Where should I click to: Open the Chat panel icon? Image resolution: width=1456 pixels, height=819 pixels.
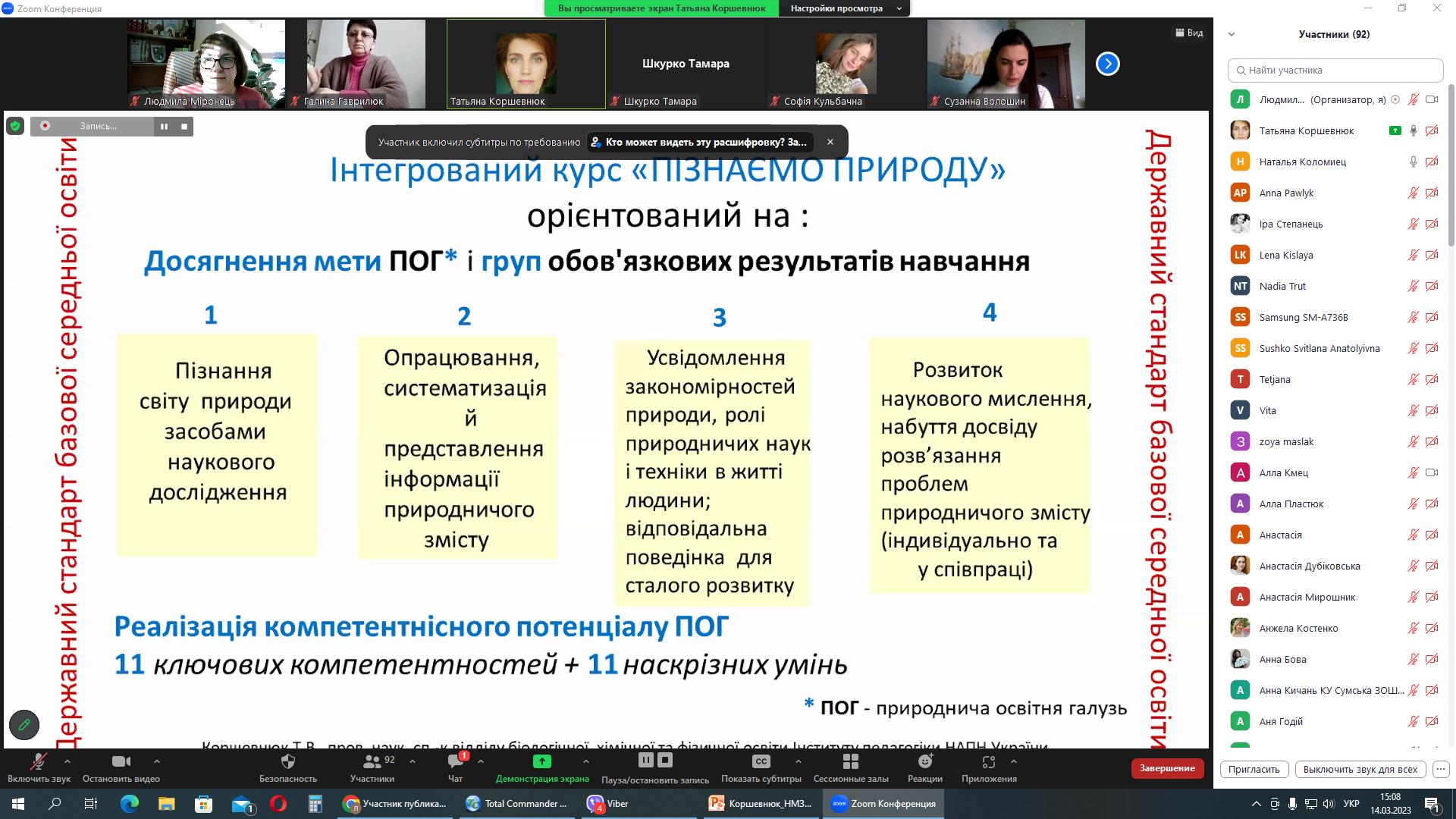(x=455, y=761)
